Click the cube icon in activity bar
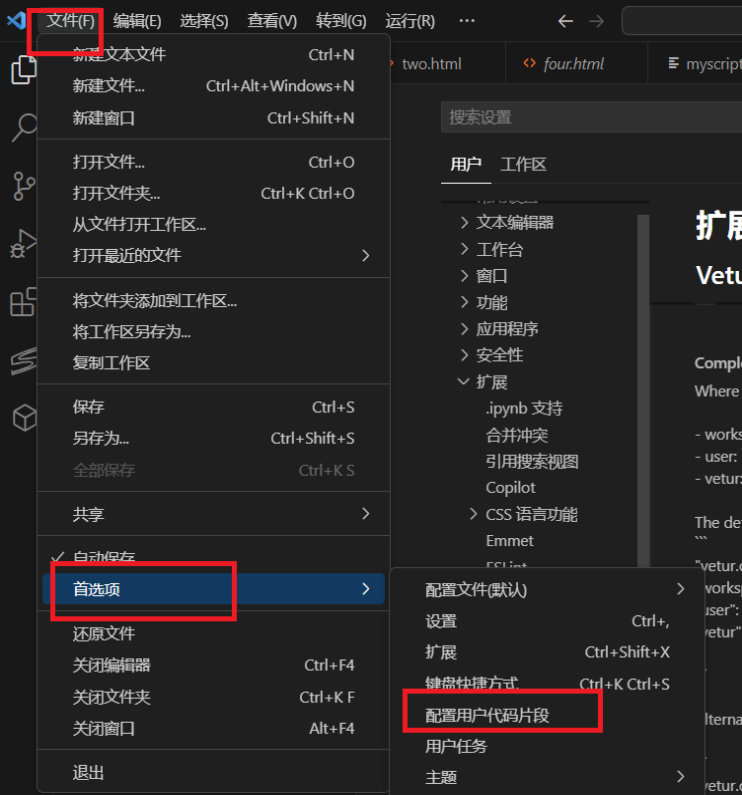This screenshot has width=742, height=795. click(x=24, y=418)
